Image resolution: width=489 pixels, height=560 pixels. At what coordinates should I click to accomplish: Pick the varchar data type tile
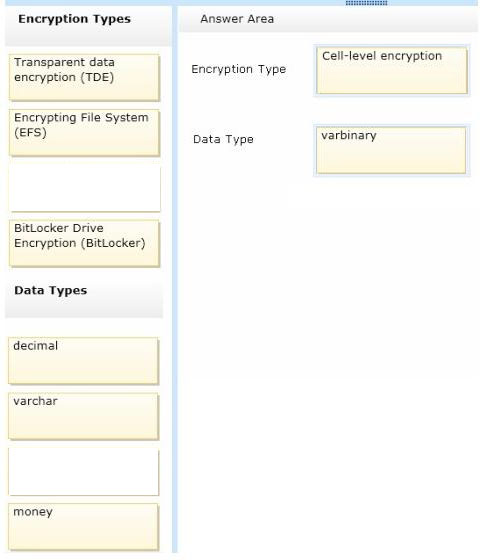pos(83,416)
